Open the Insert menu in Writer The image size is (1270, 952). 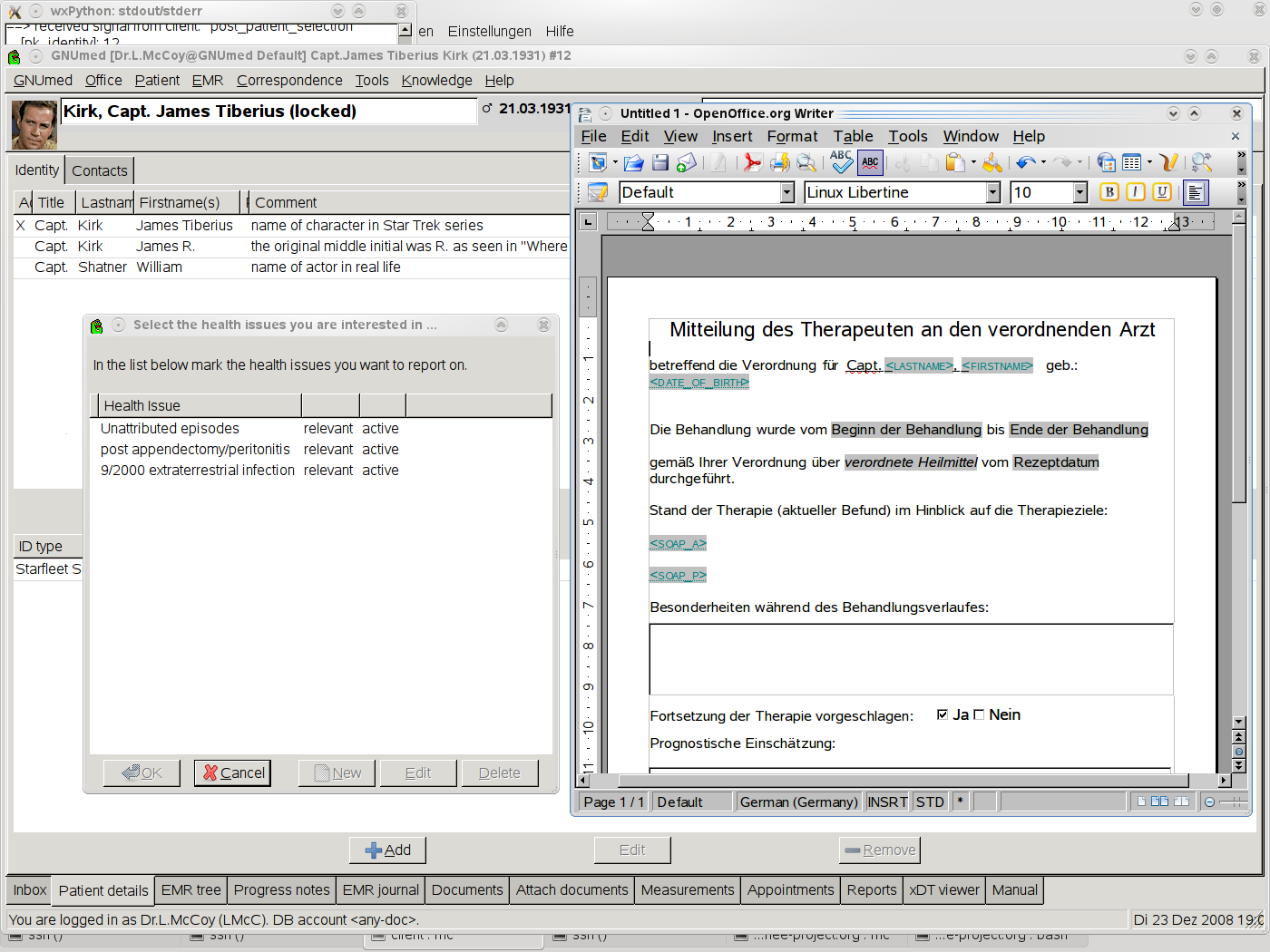732,136
